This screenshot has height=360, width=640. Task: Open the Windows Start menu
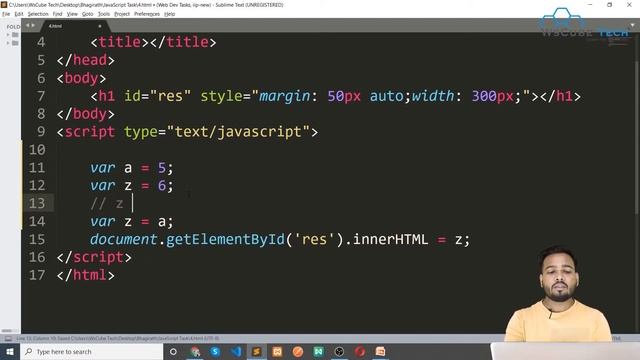[x=10, y=351]
